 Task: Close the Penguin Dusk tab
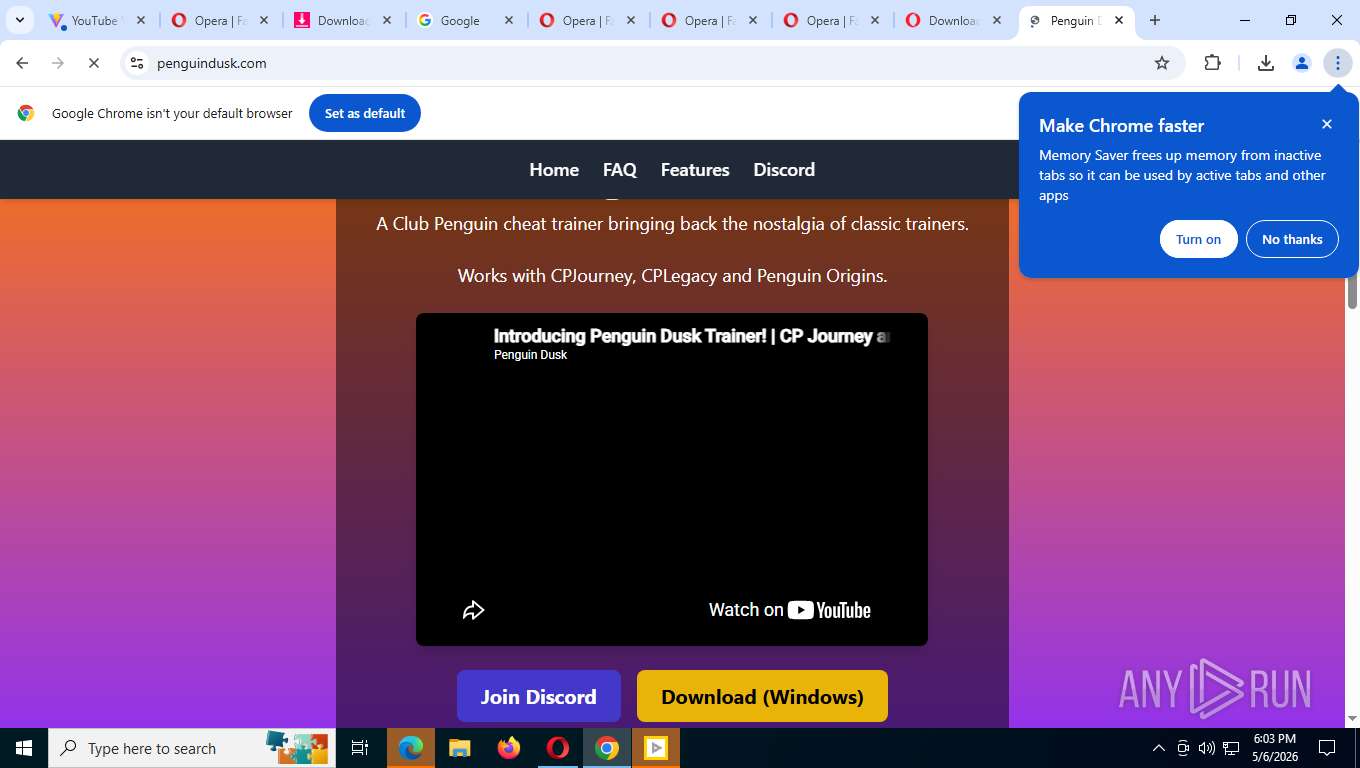[1119, 20]
